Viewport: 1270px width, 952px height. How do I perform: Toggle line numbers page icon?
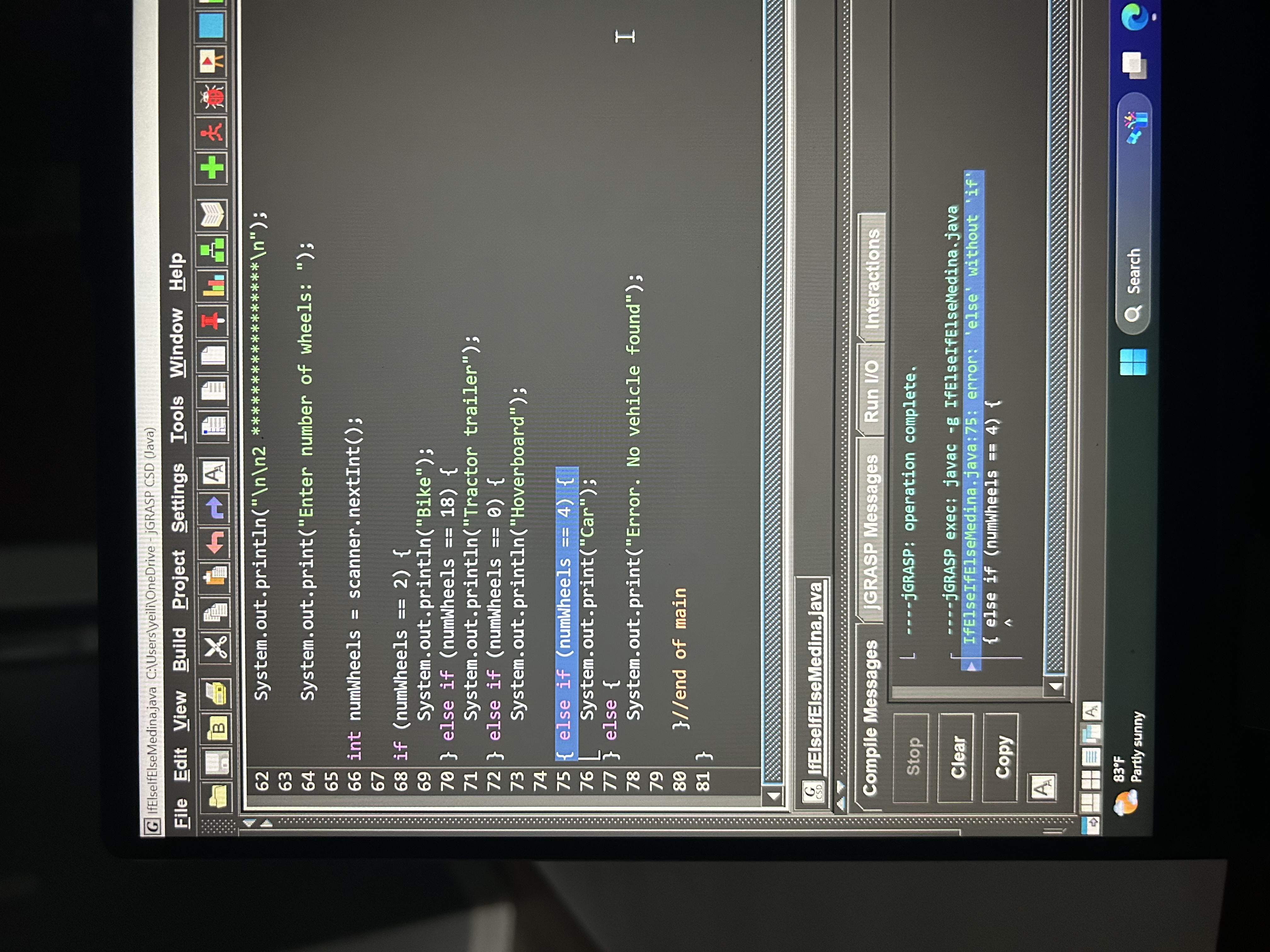(214, 357)
